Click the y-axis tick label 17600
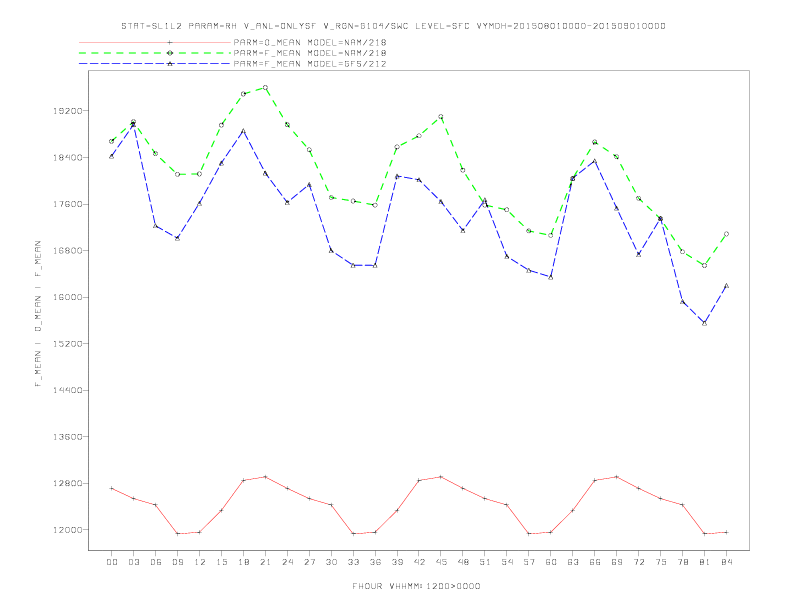The height and width of the screenshot is (612, 792). point(68,205)
